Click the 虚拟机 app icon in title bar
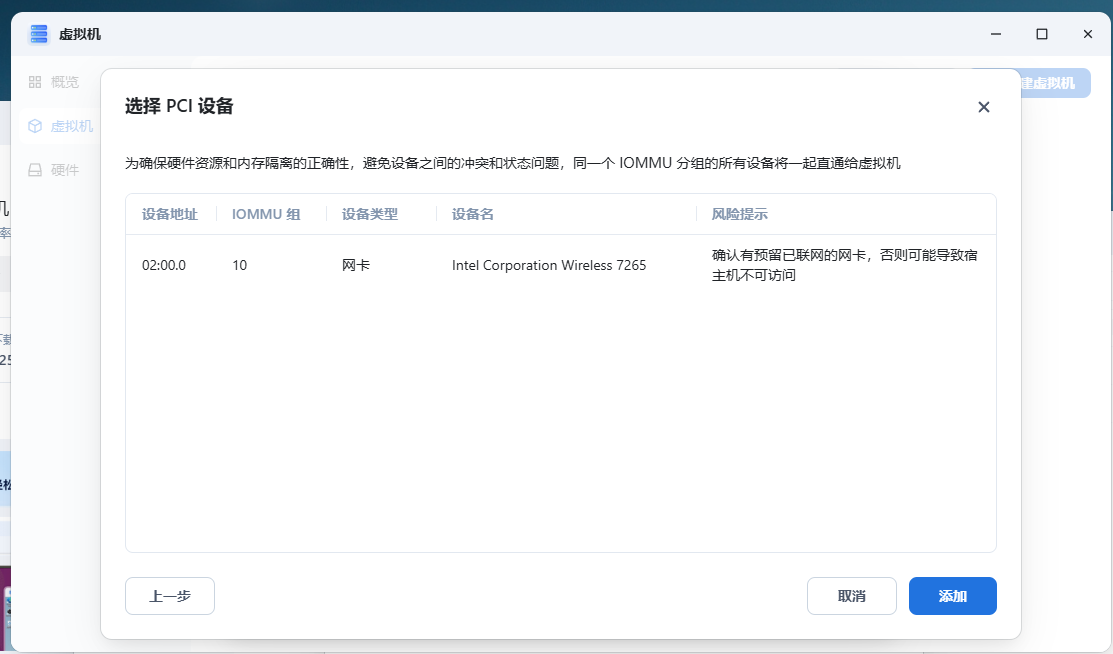The image size is (1113, 654). coord(39,34)
